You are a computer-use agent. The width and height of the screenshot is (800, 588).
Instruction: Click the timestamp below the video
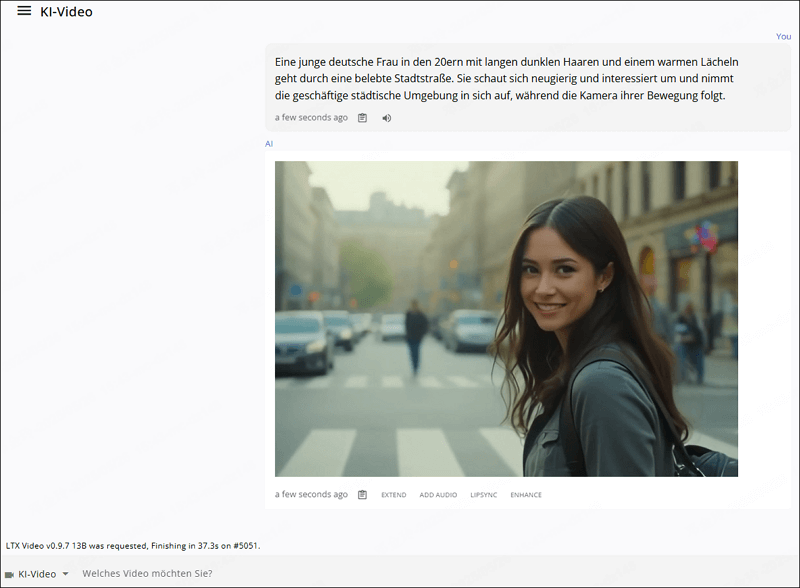pyautogui.click(x=311, y=494)
